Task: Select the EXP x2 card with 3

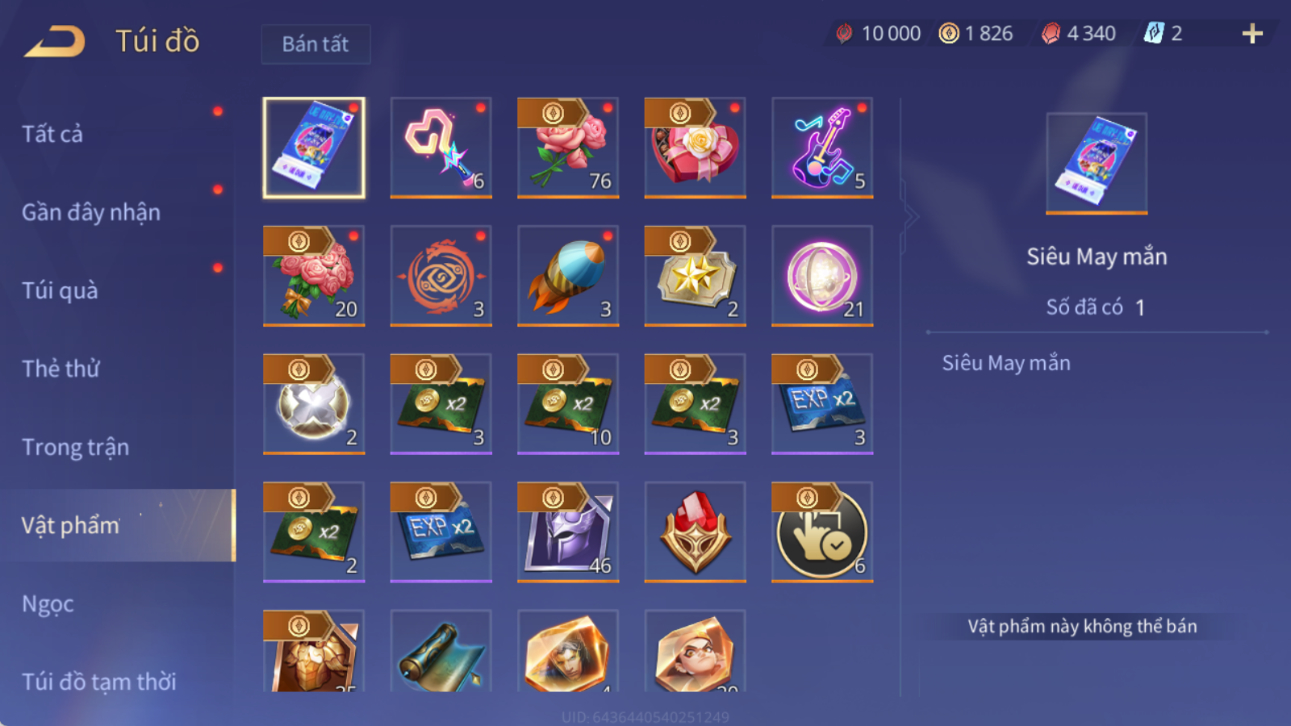Action: (x=822, y=404)
